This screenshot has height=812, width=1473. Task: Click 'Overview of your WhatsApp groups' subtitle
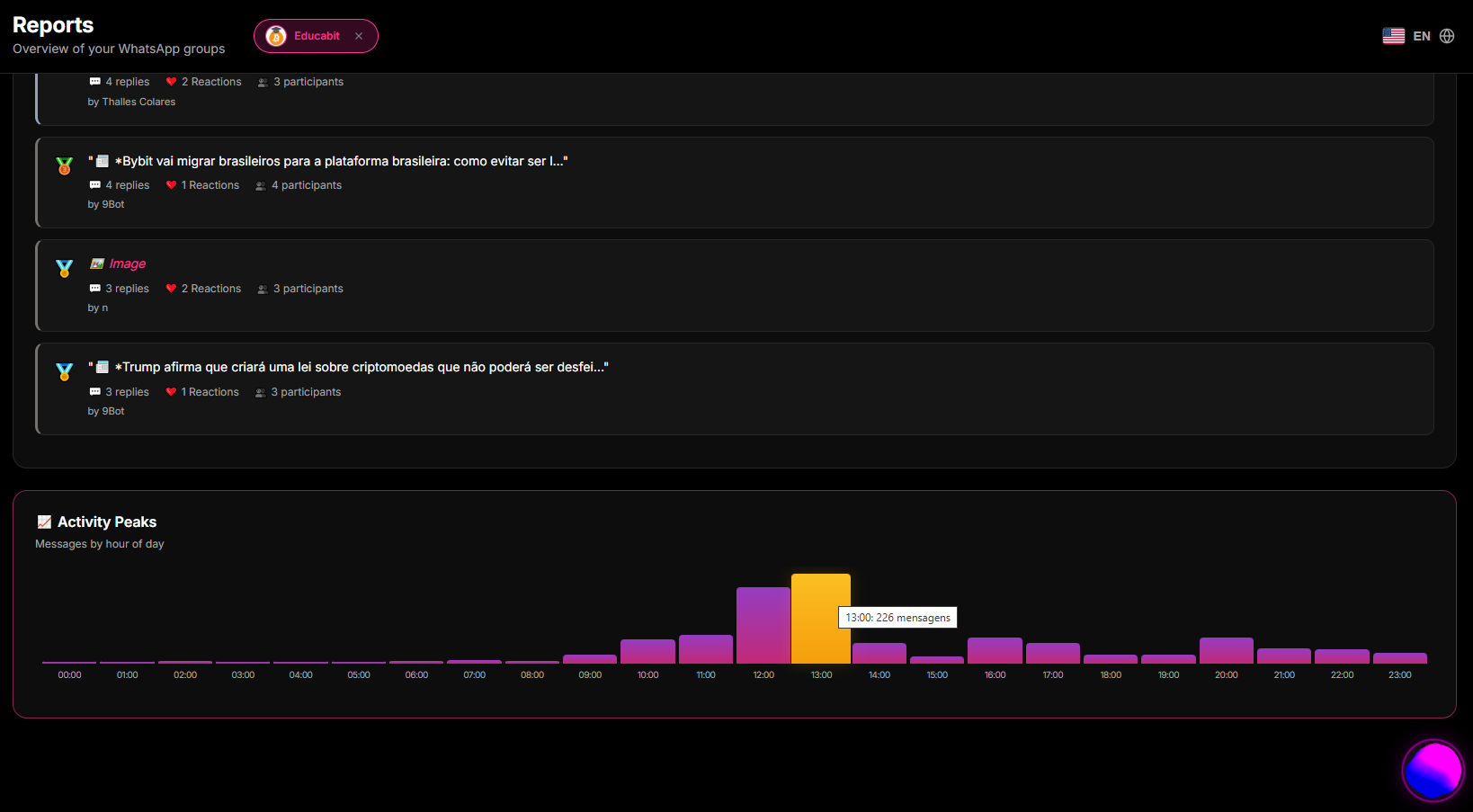coord(119,49)
